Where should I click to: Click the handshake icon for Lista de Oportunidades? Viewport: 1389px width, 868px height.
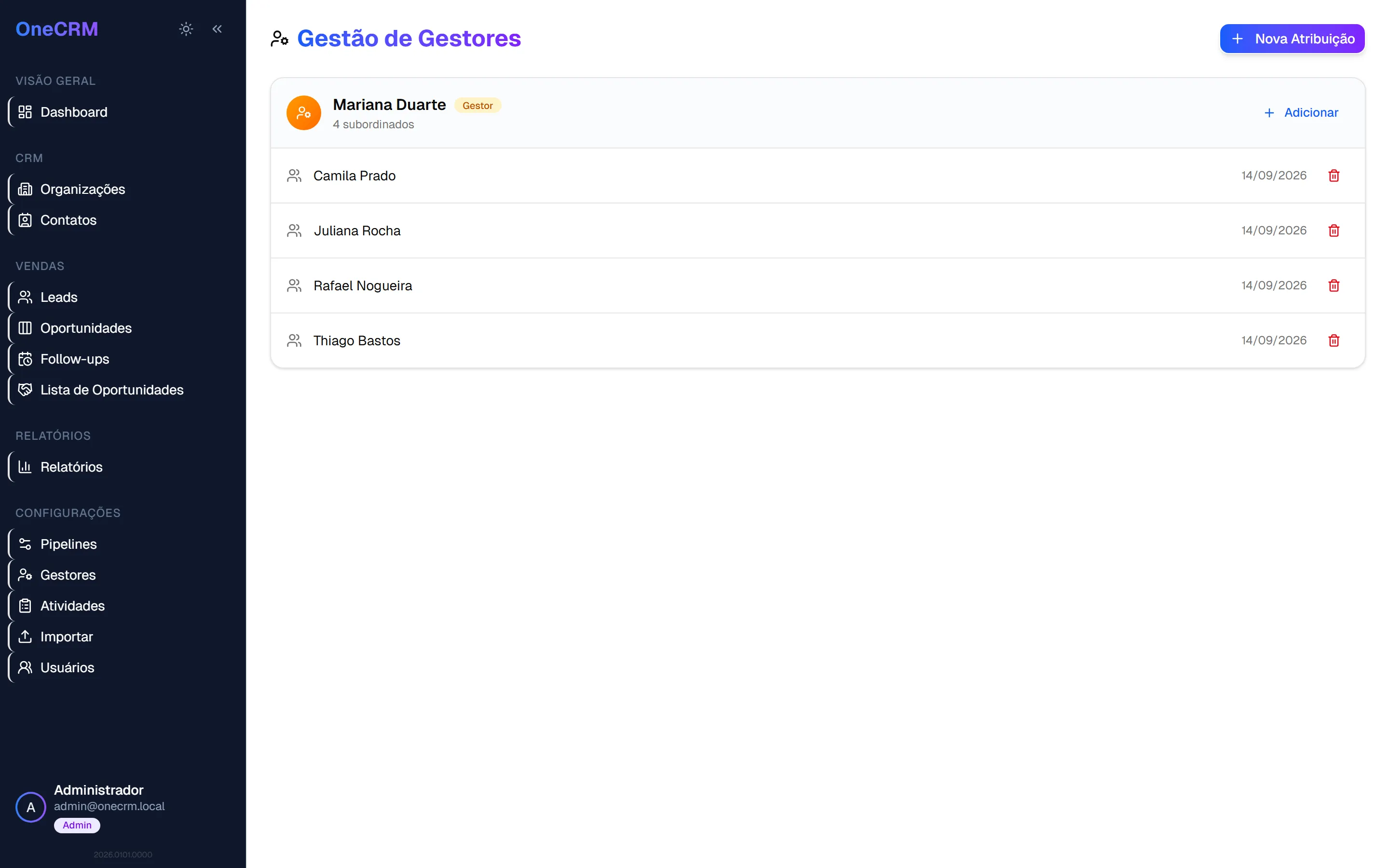point(25,390)
